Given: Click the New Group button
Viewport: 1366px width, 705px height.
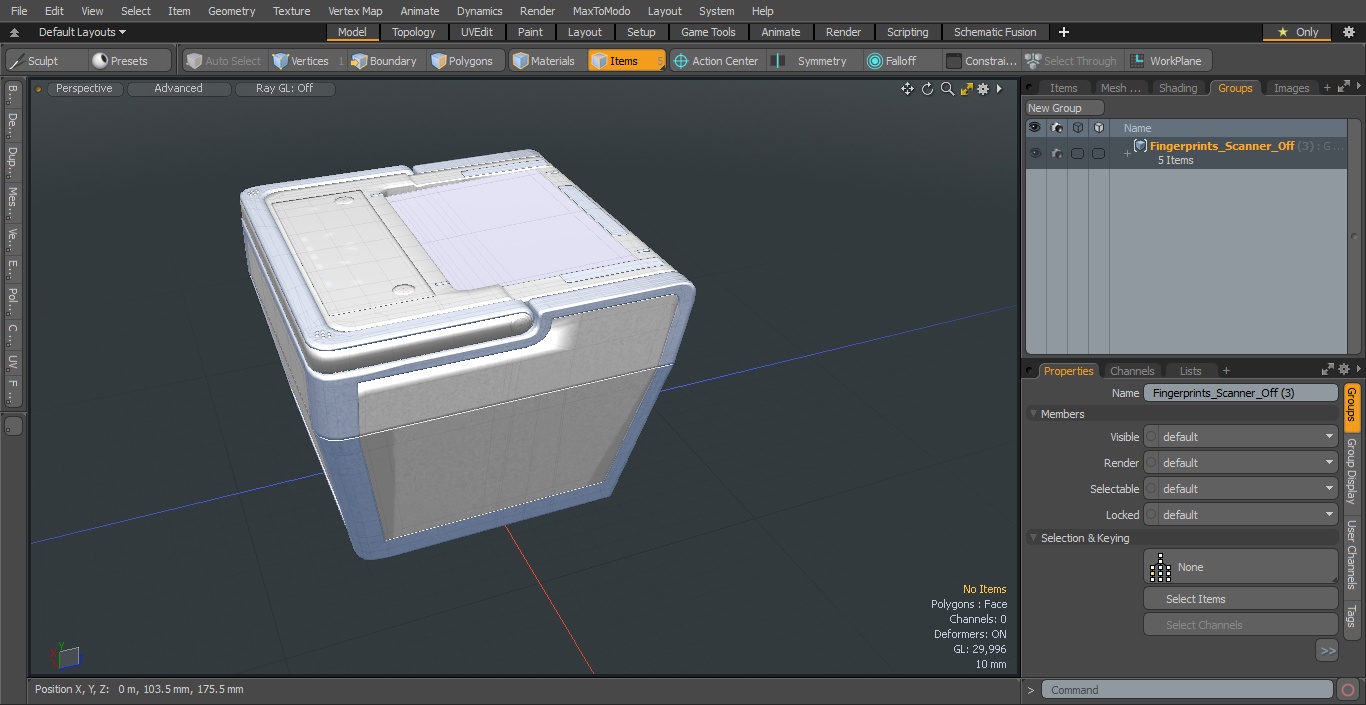Looking at the screenshot, I should 1064,108.
